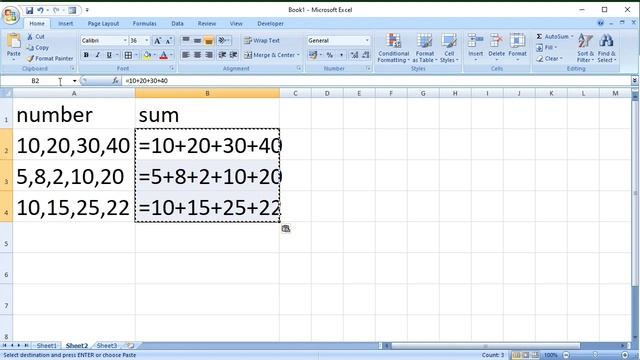Open Cell Styles gallery

pos(449,48)
